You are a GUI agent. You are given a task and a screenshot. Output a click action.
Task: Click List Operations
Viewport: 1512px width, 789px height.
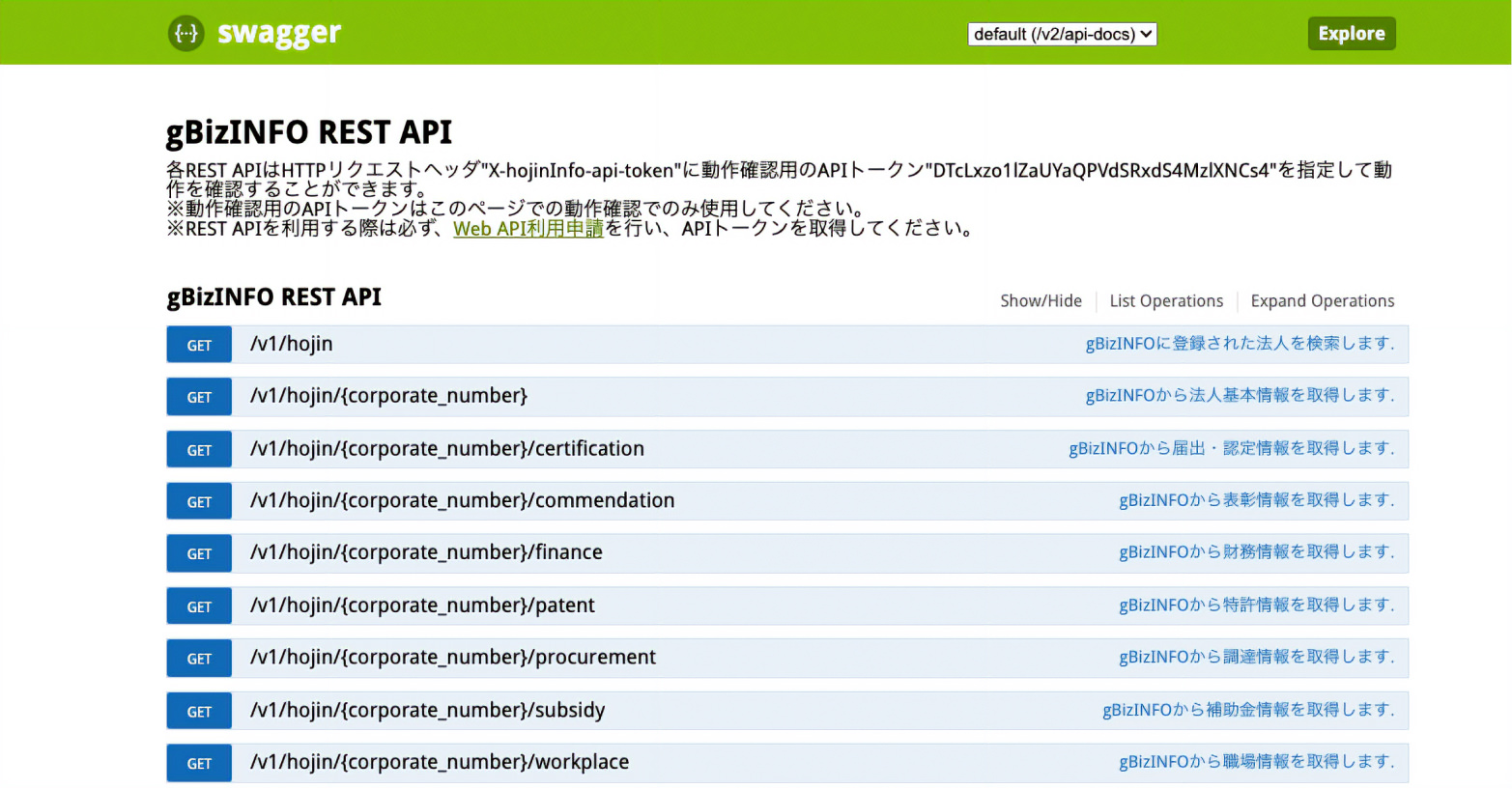point(1166,301)
